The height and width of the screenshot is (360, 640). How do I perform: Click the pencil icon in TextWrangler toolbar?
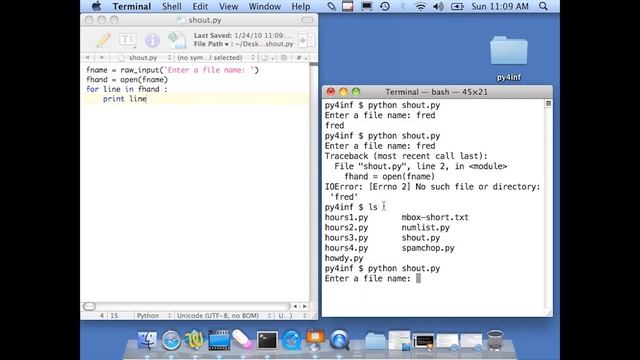point(104,40)
